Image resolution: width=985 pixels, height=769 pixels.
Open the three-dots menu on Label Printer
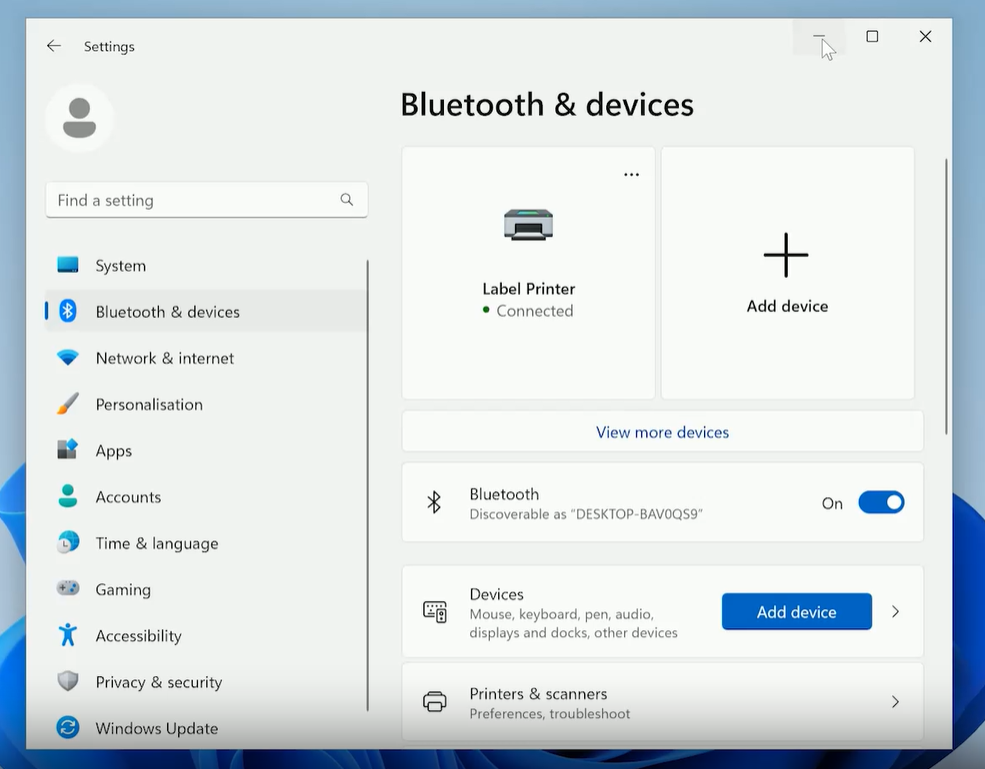631,174
